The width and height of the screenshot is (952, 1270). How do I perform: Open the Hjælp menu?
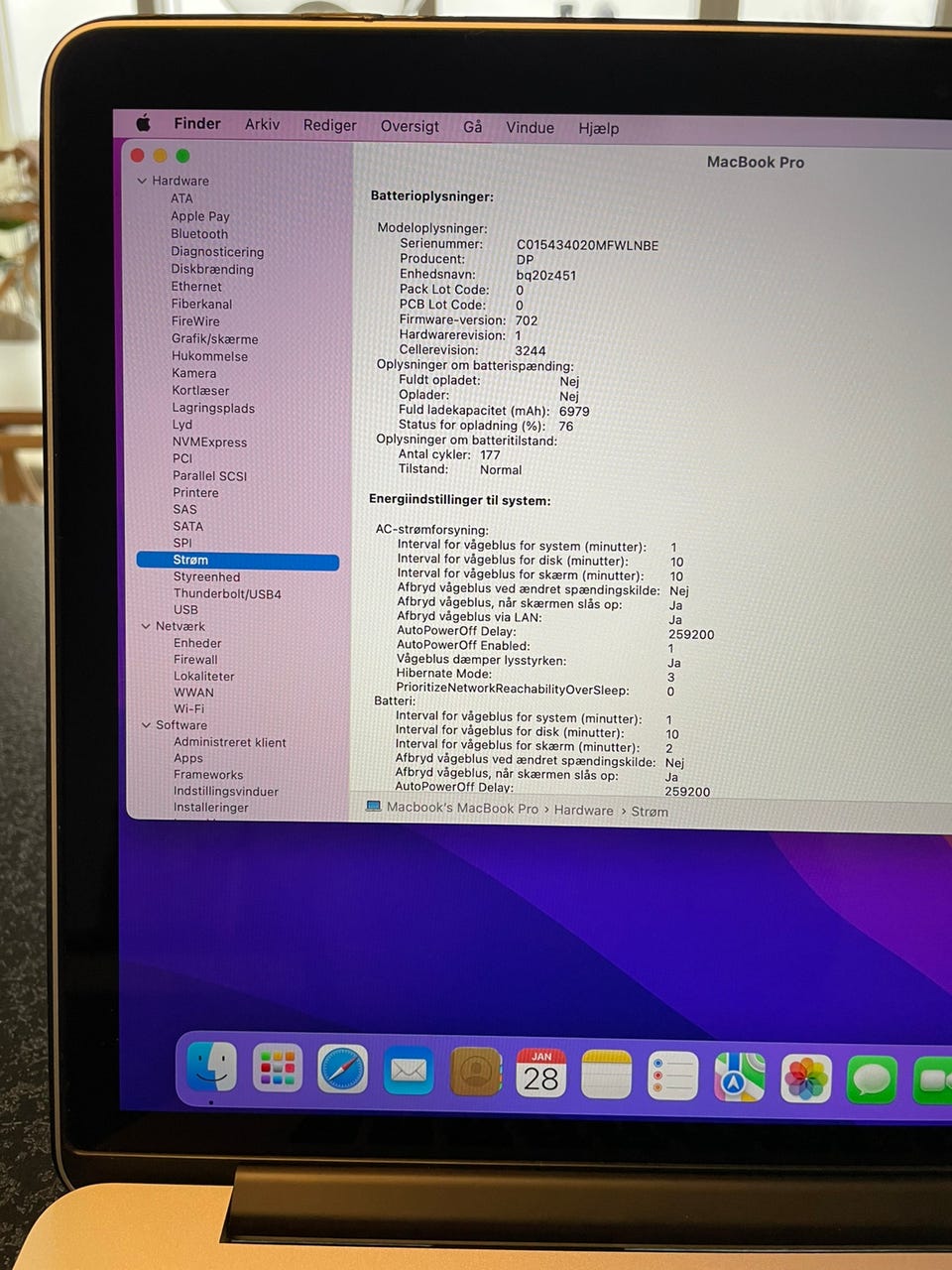599,129
